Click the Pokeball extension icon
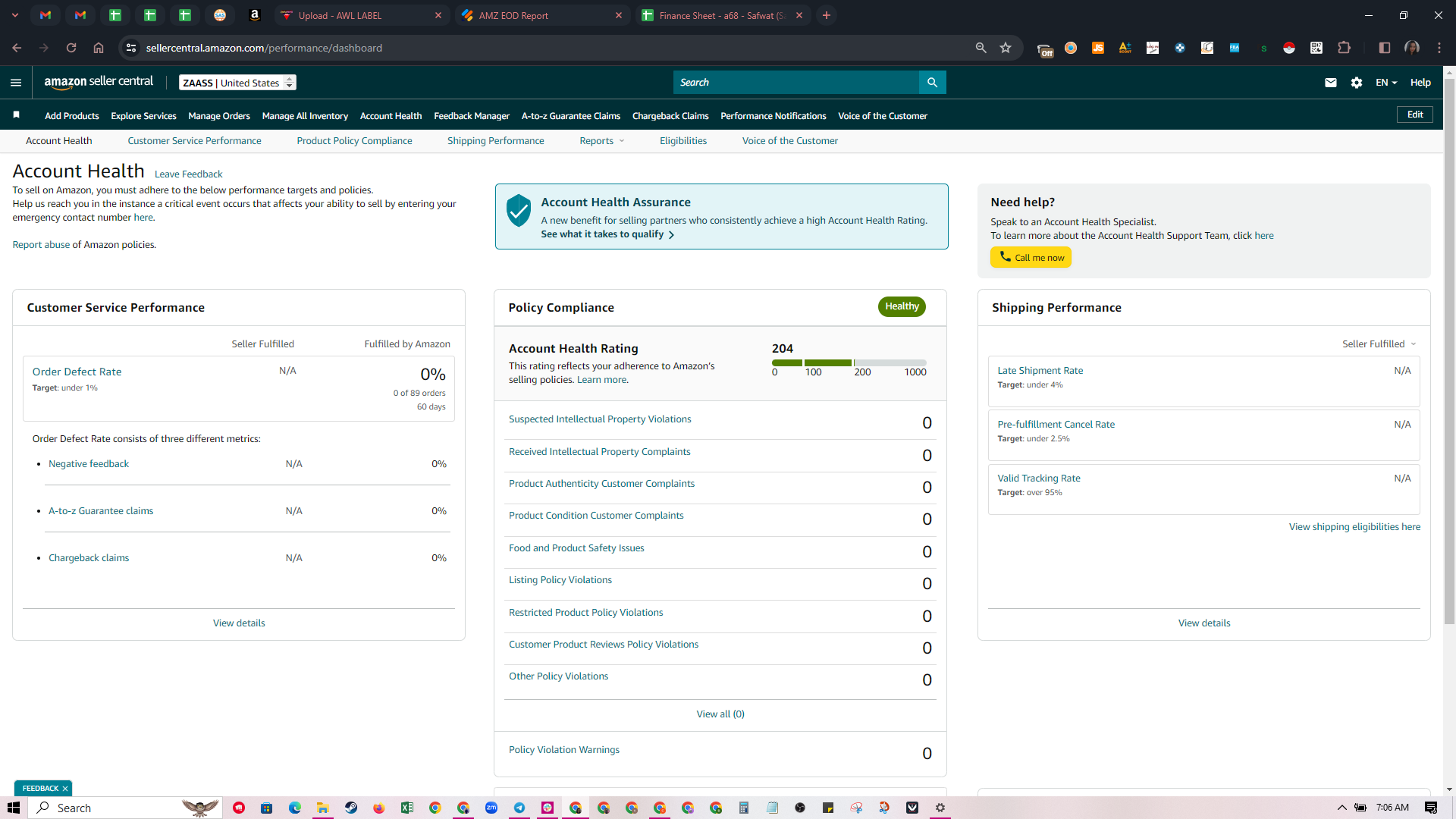This screenshot has height=819, width=1456. (1289, 48)
